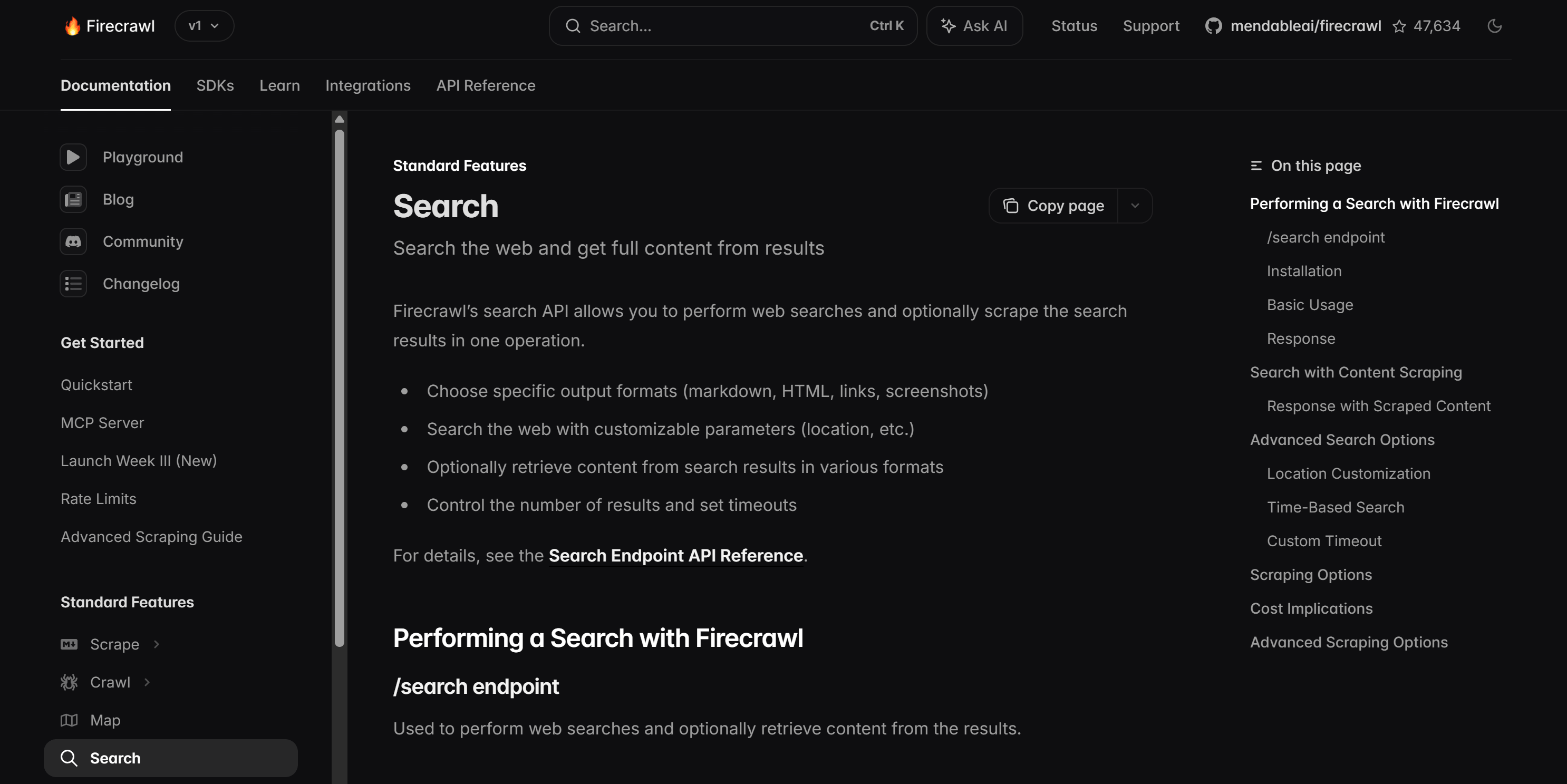This screenshot has width=1567, height=784.
Task: Click the Firecrawl flame logo icon
Action: [72, 25]
